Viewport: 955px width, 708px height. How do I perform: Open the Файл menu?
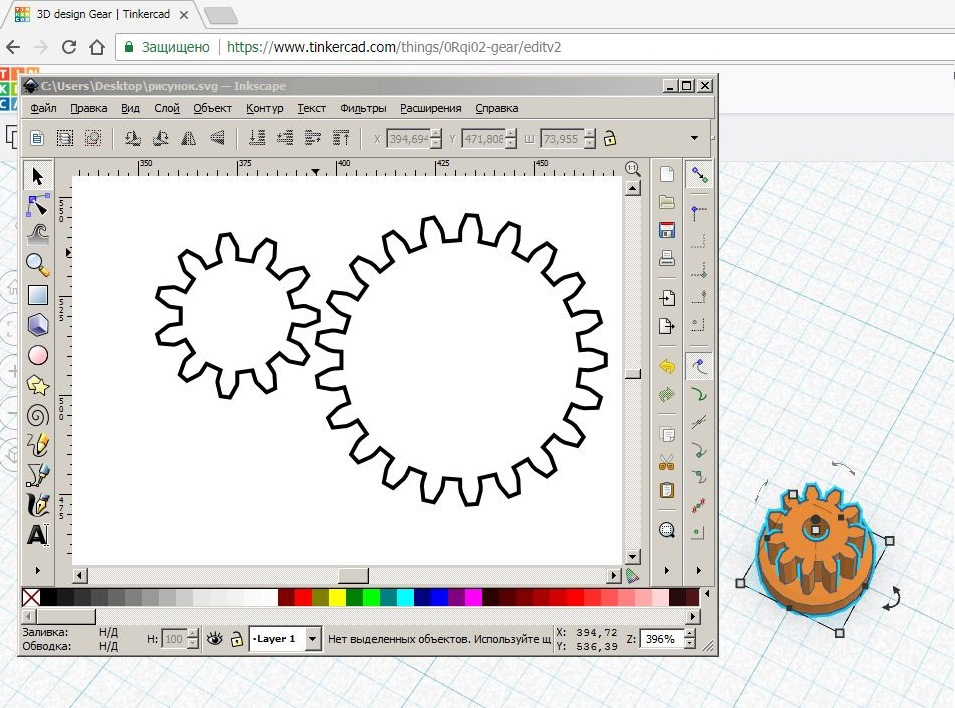point(43,108)
